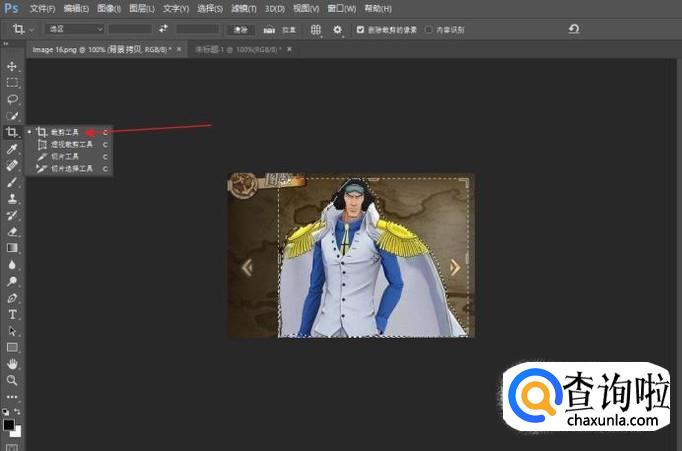Open crop overlay grid options
The image size is (682, 451).
316,30
